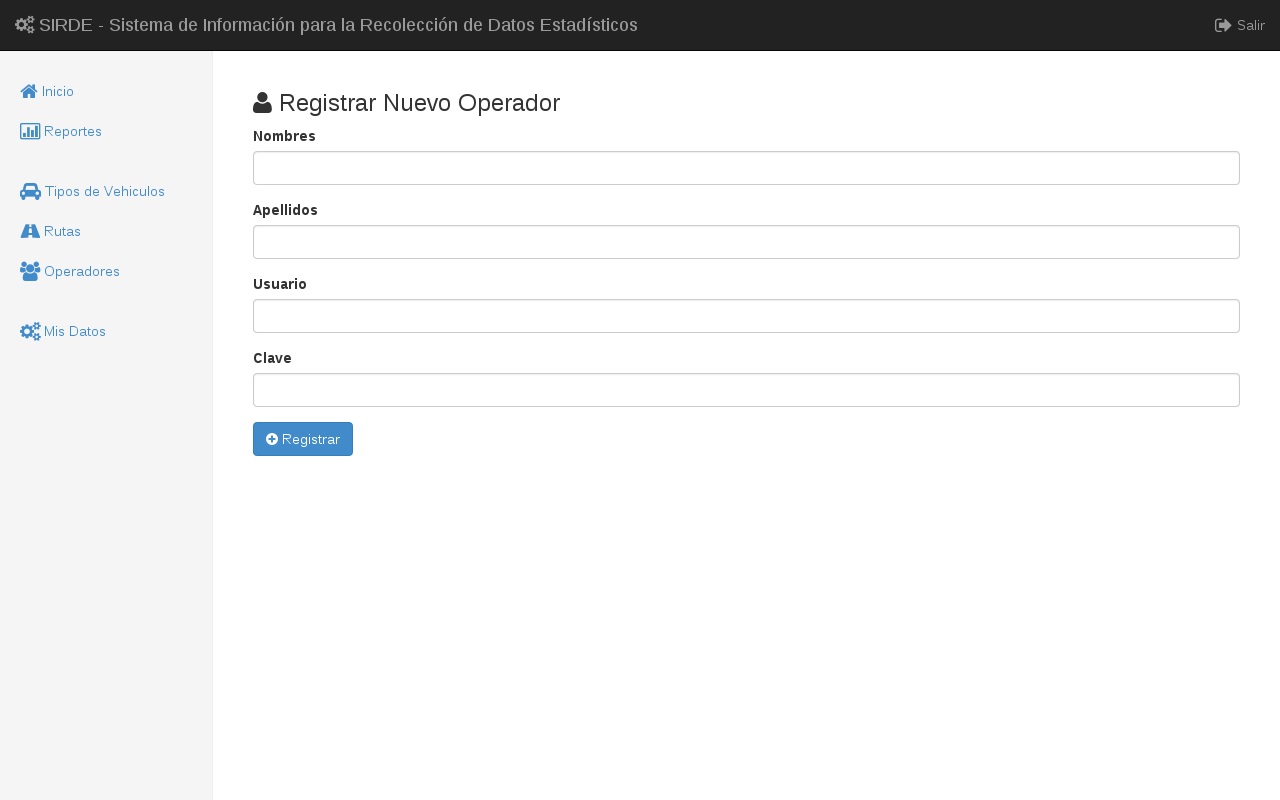Click the home icon beside Inicio
The height and width of the screenshot is (800, 1280).
pyautogui.click(x=29, y=91)
